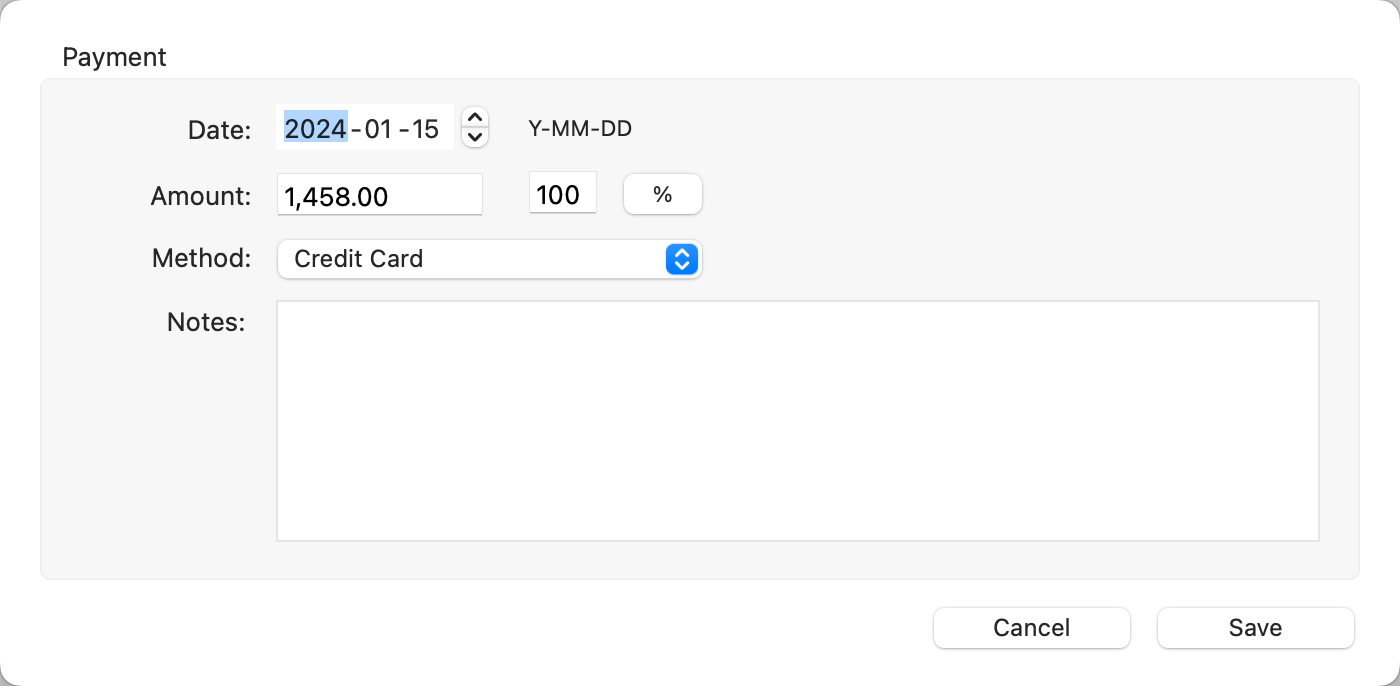Focus the Amount field showing 1,458.00

[x=379, y=196]
